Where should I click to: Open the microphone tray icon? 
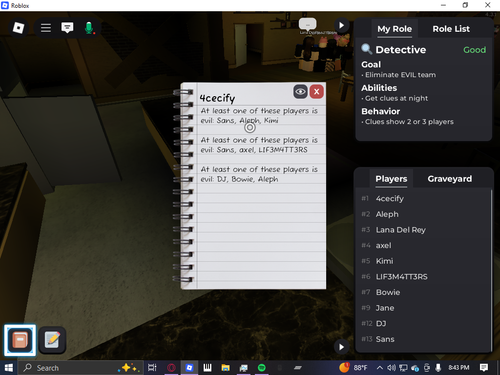(438, 368)
